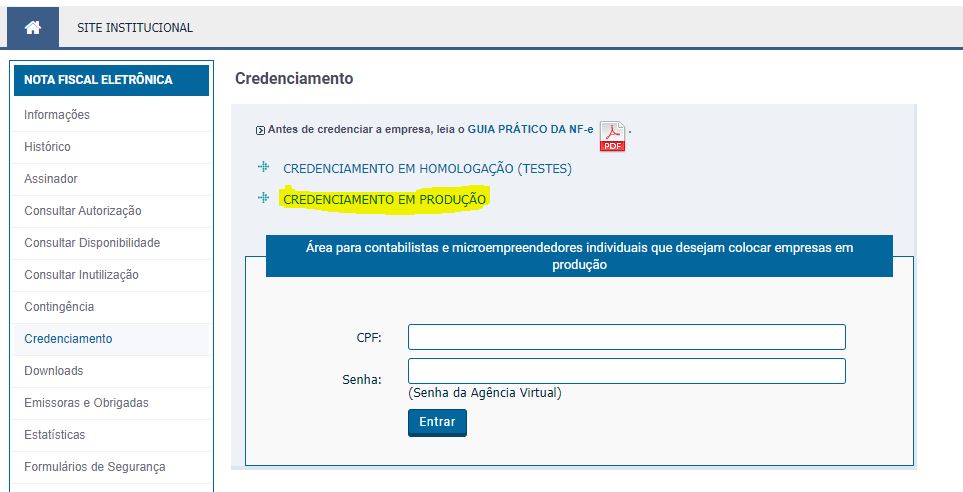Open the Site Institucional tab
Image resolution: width=963 pixels, height=492 pixels.
(x=135, y=28)
